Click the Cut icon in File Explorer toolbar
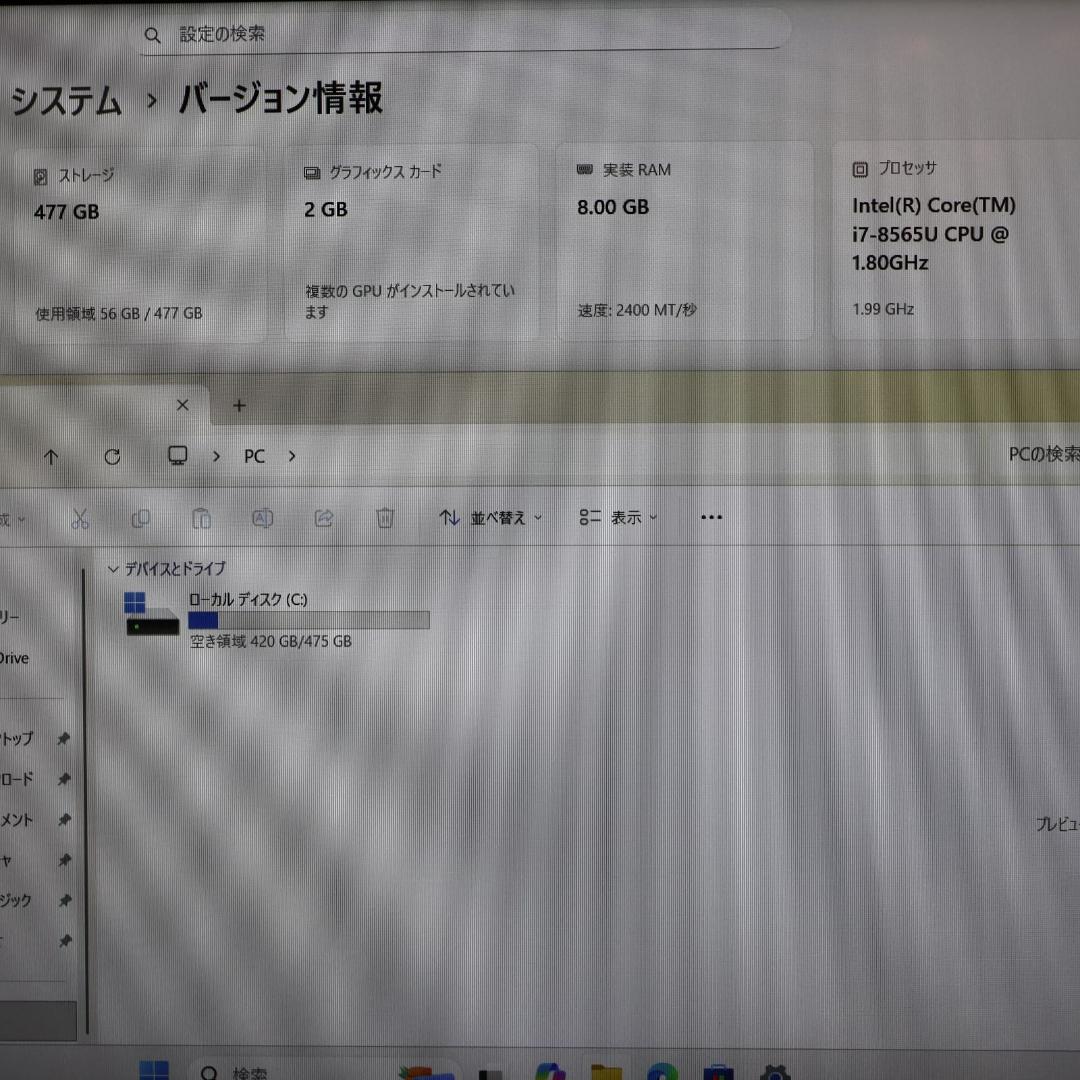The width and height of the screenshot is (1080, 1080). 81,518
